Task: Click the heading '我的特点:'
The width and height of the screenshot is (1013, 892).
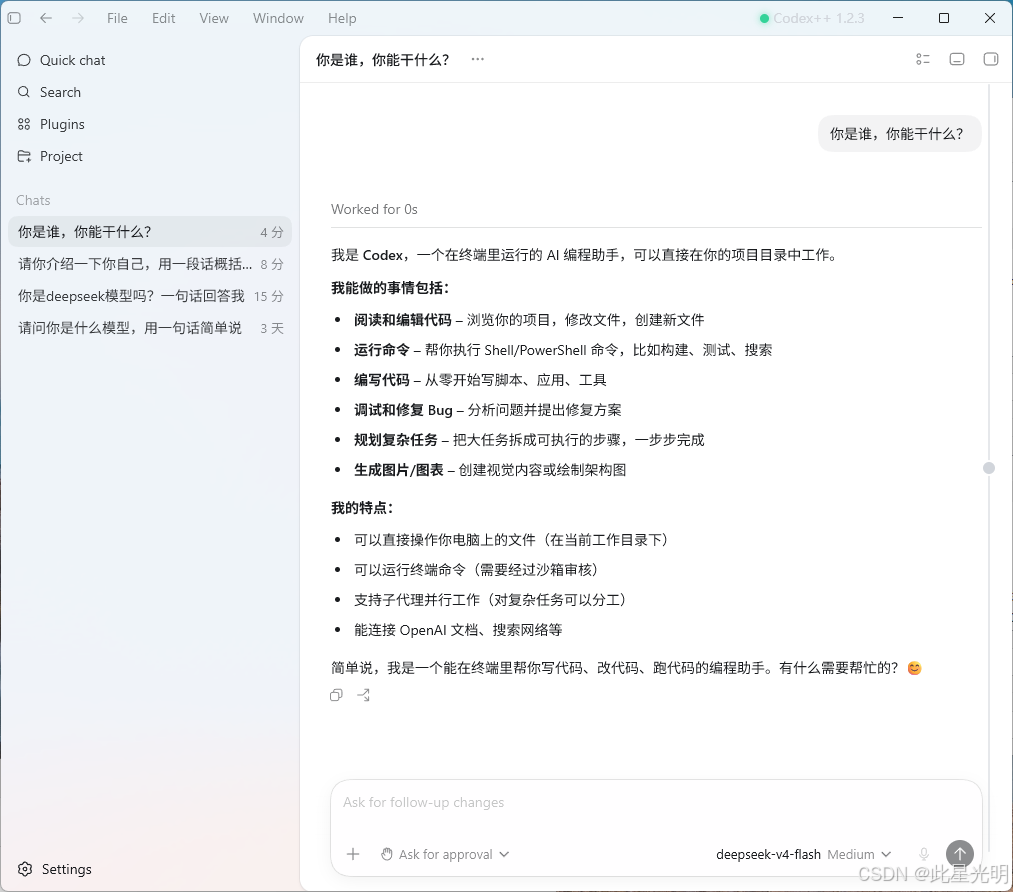Action: point(362,508)
